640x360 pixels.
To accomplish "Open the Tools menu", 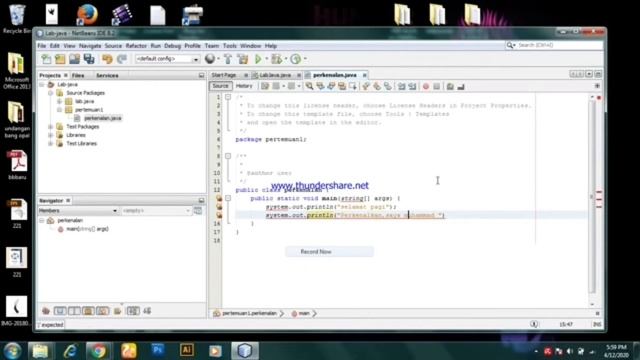I will (x=229, y=46).
